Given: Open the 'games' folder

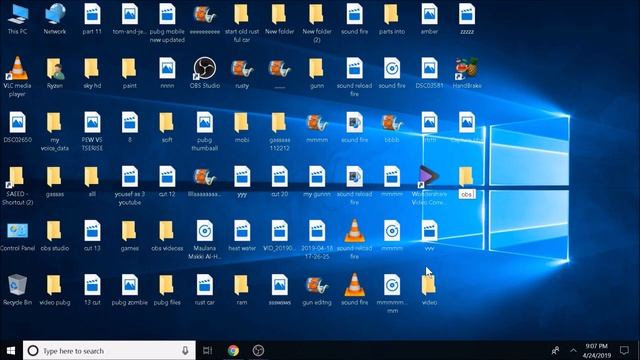Looking at the screenshot, I should click(129, 236).
